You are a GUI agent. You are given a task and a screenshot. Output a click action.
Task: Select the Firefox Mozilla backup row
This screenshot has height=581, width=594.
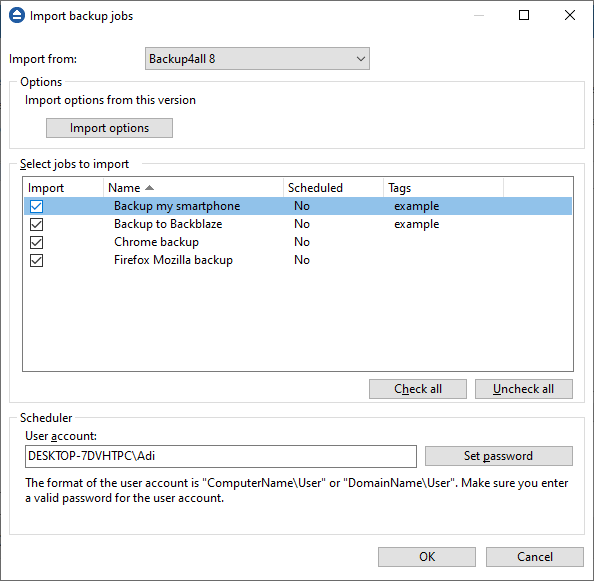point(298,260)
